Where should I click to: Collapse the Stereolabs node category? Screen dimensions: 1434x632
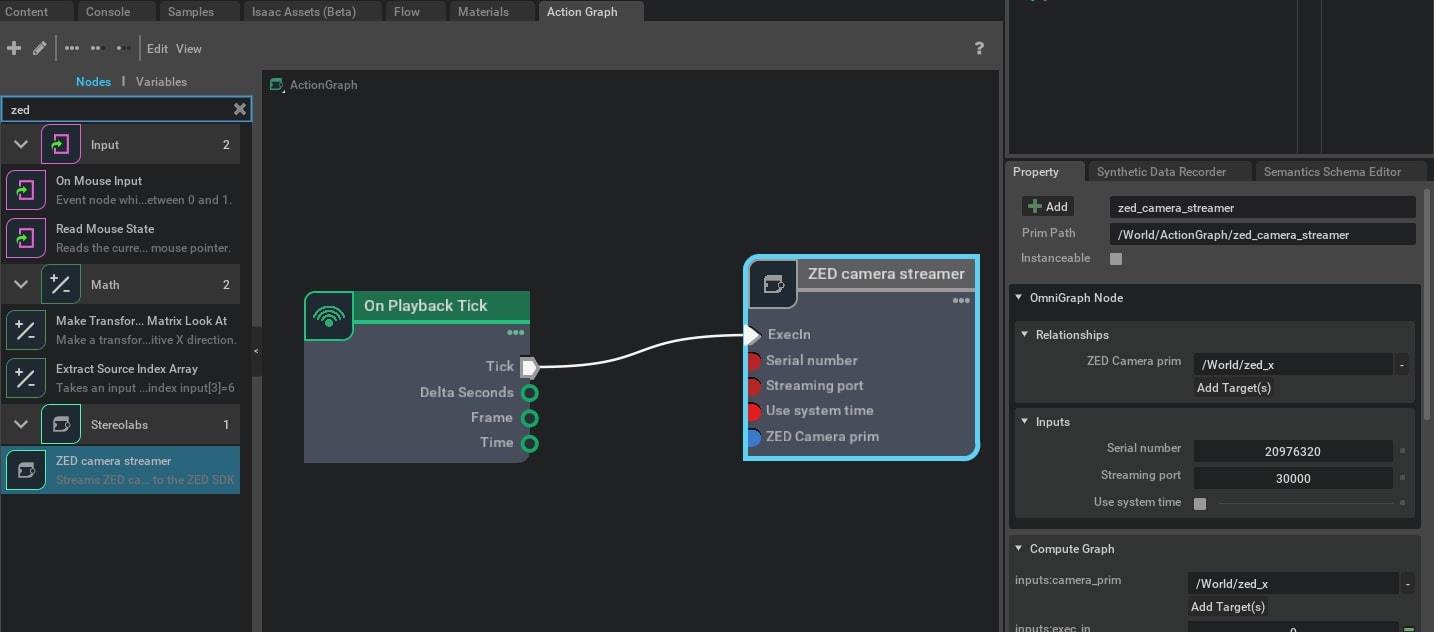point(20,424)
